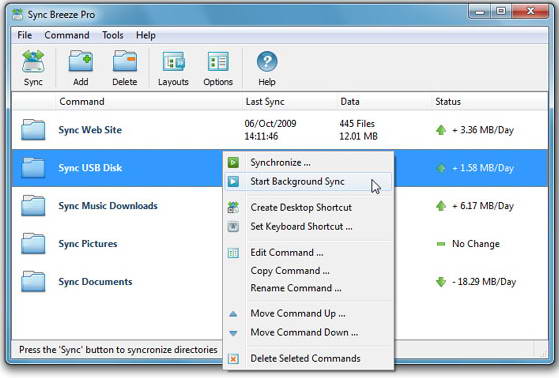Click the Sync Breeze Pro title bar icon
559x378 pixels.
pos(17,14)
